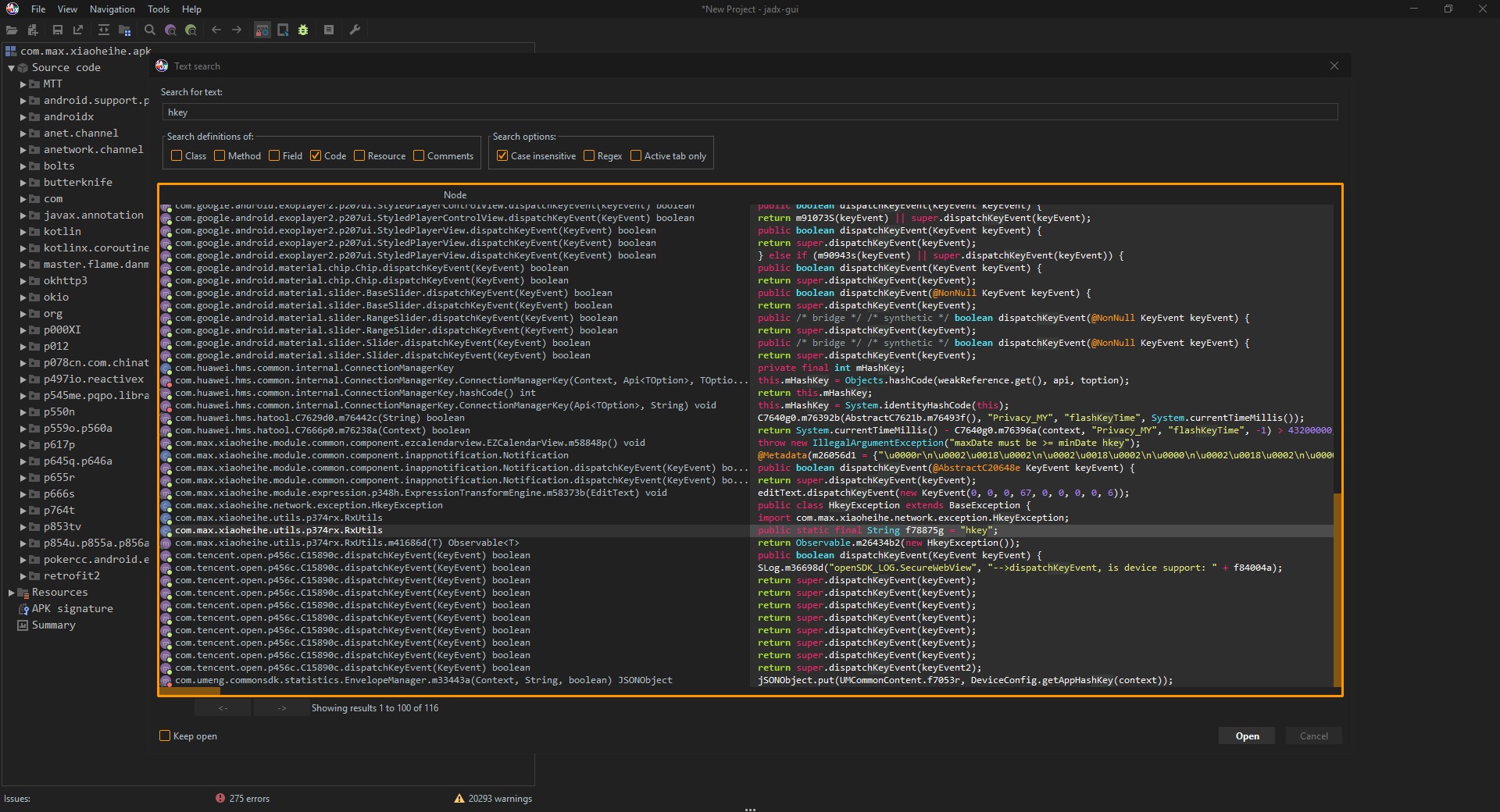This screenshot has width=1500, height=812.
Task: Click the jadx icon in Text search title
Action: (162, 66)
